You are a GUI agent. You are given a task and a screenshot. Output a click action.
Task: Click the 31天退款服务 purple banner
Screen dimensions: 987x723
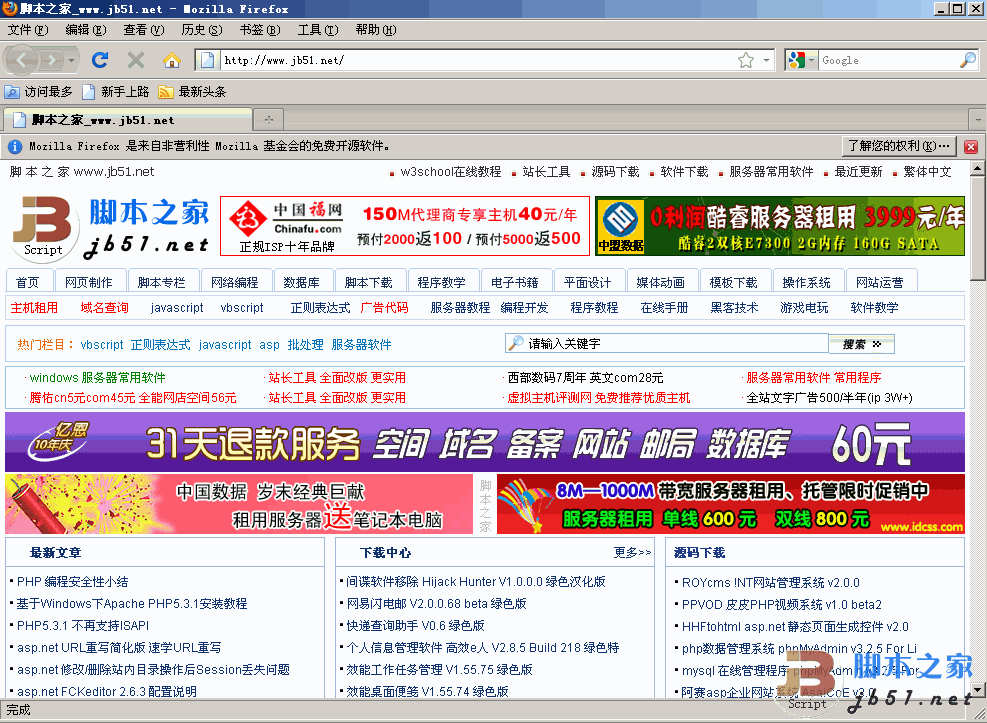point(485,442)
